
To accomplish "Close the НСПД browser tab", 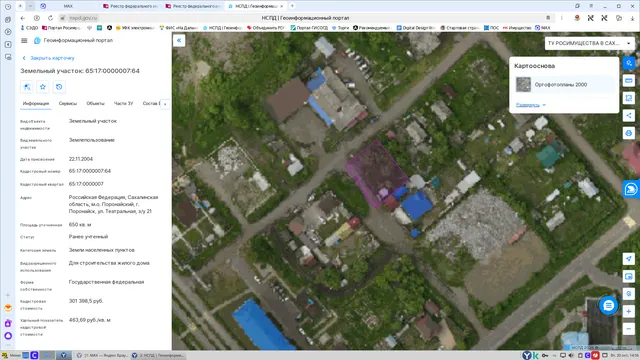I will [x=282, y=6].
